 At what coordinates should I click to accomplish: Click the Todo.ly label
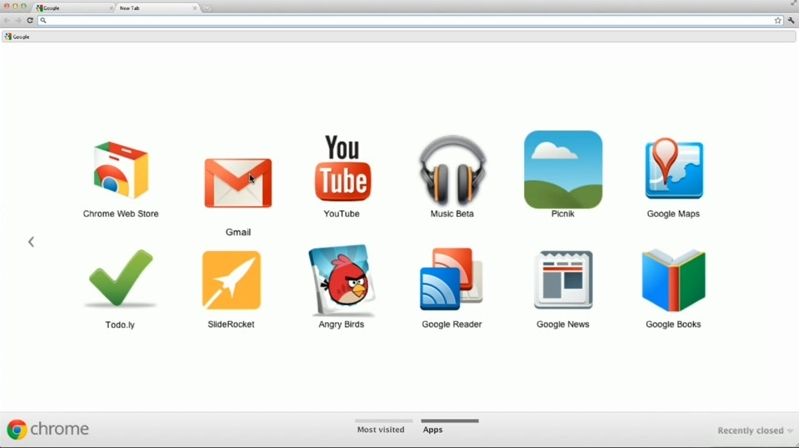[120, 325]
